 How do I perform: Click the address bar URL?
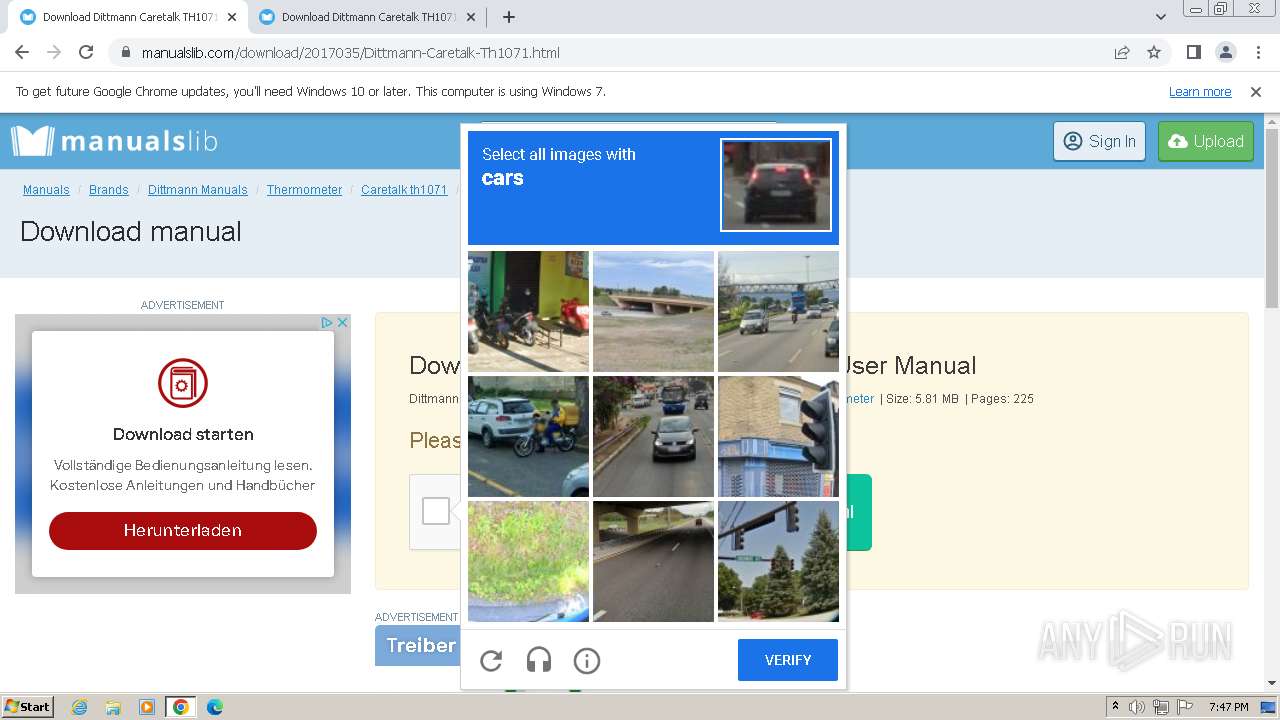(350, 52)
